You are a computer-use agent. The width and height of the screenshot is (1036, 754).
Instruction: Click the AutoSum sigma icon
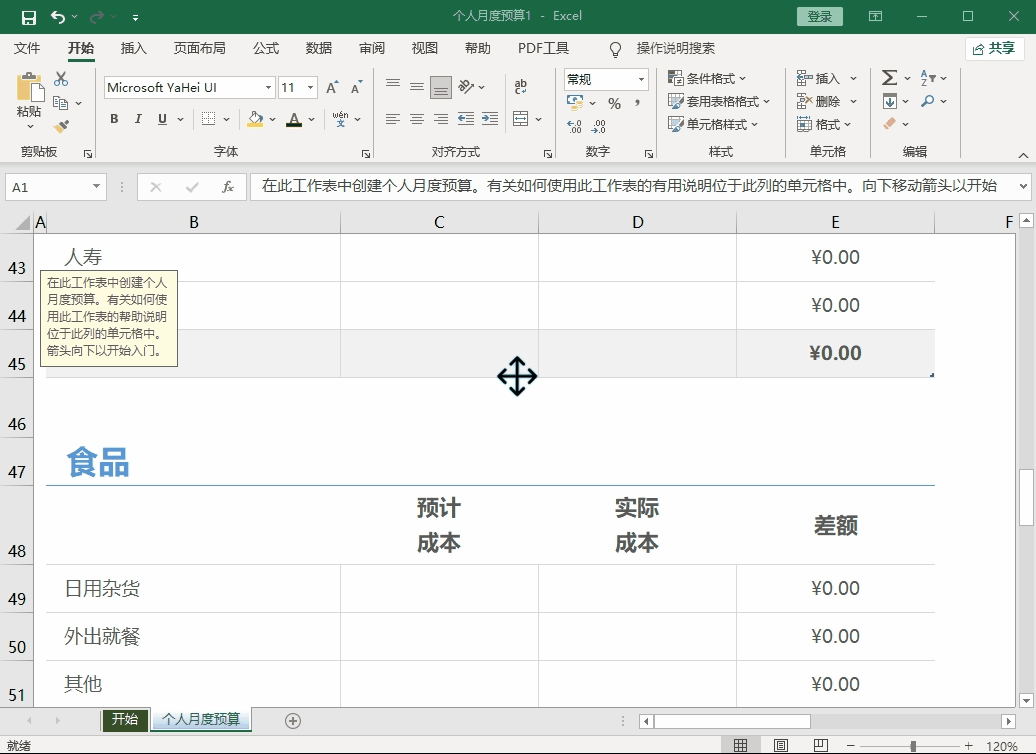coord(889,78)
